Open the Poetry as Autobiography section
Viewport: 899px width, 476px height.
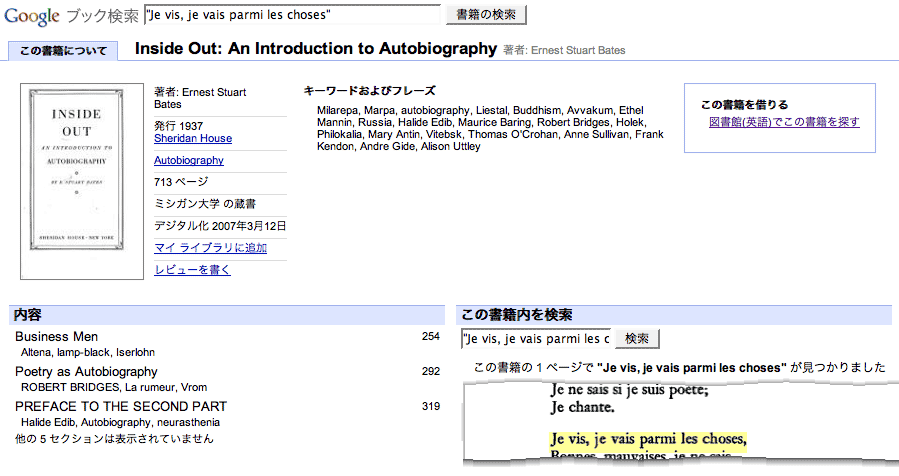[86, 372]
